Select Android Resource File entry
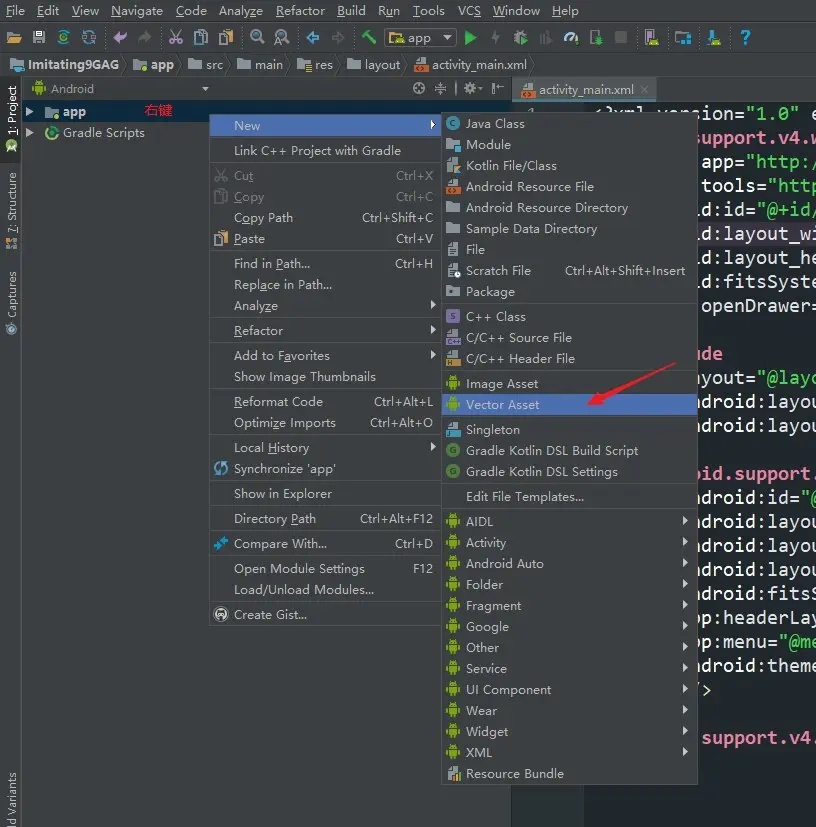Image resolution: width=816 pixels, height=827 pixels. [569, 187]
